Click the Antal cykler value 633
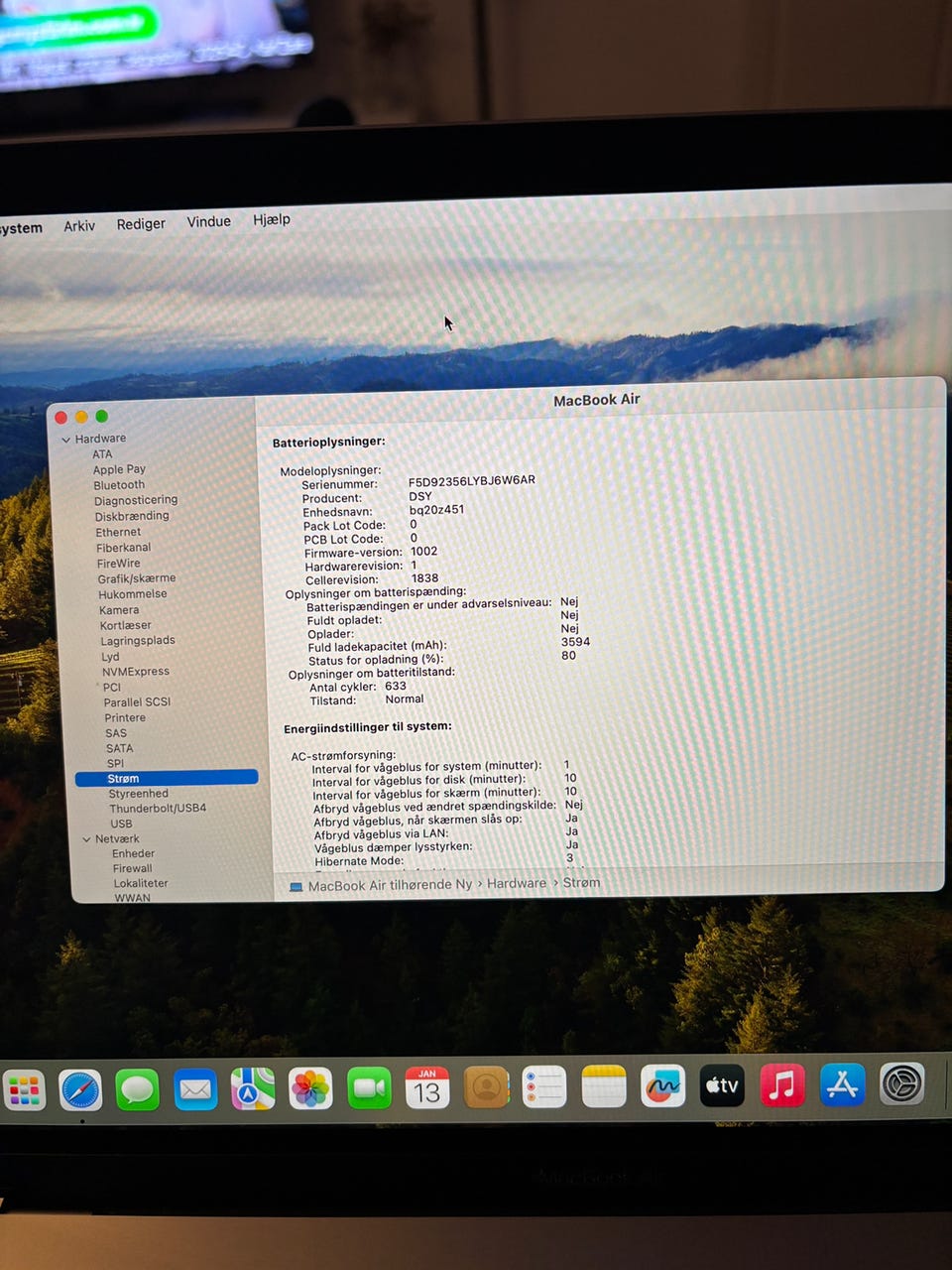This screenshot has height=1270, width=952. click(396, 686)
